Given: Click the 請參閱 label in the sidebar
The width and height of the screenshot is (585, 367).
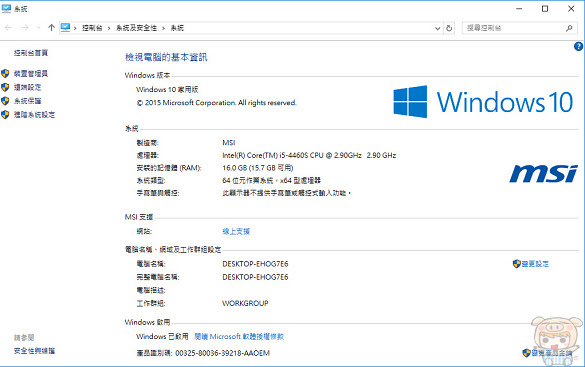Looking at the screenshot, I should pyautogui.click(x=24, y=338).
